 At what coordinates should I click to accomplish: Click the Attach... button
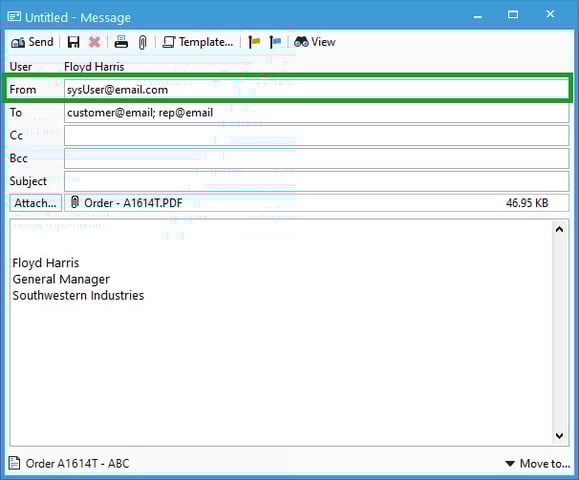(35, 203)
